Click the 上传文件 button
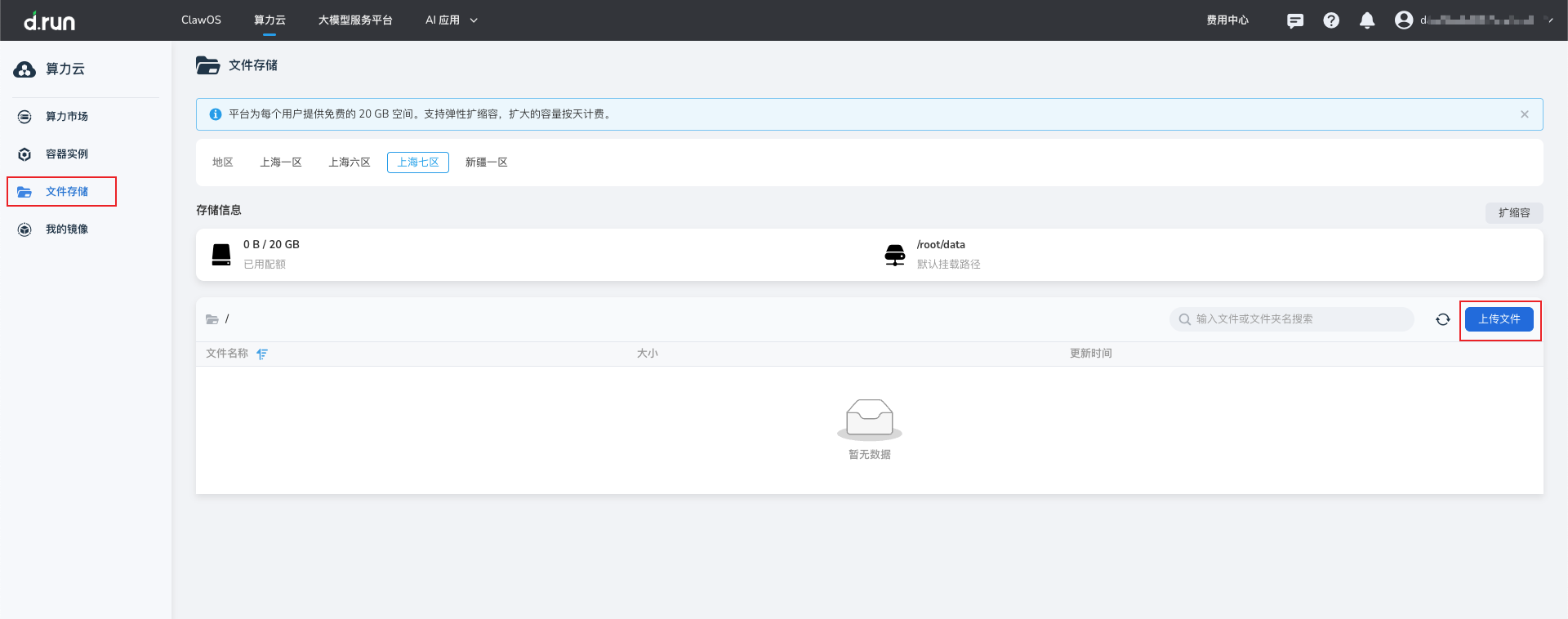1568x619 pixels. pos(1499,319)
